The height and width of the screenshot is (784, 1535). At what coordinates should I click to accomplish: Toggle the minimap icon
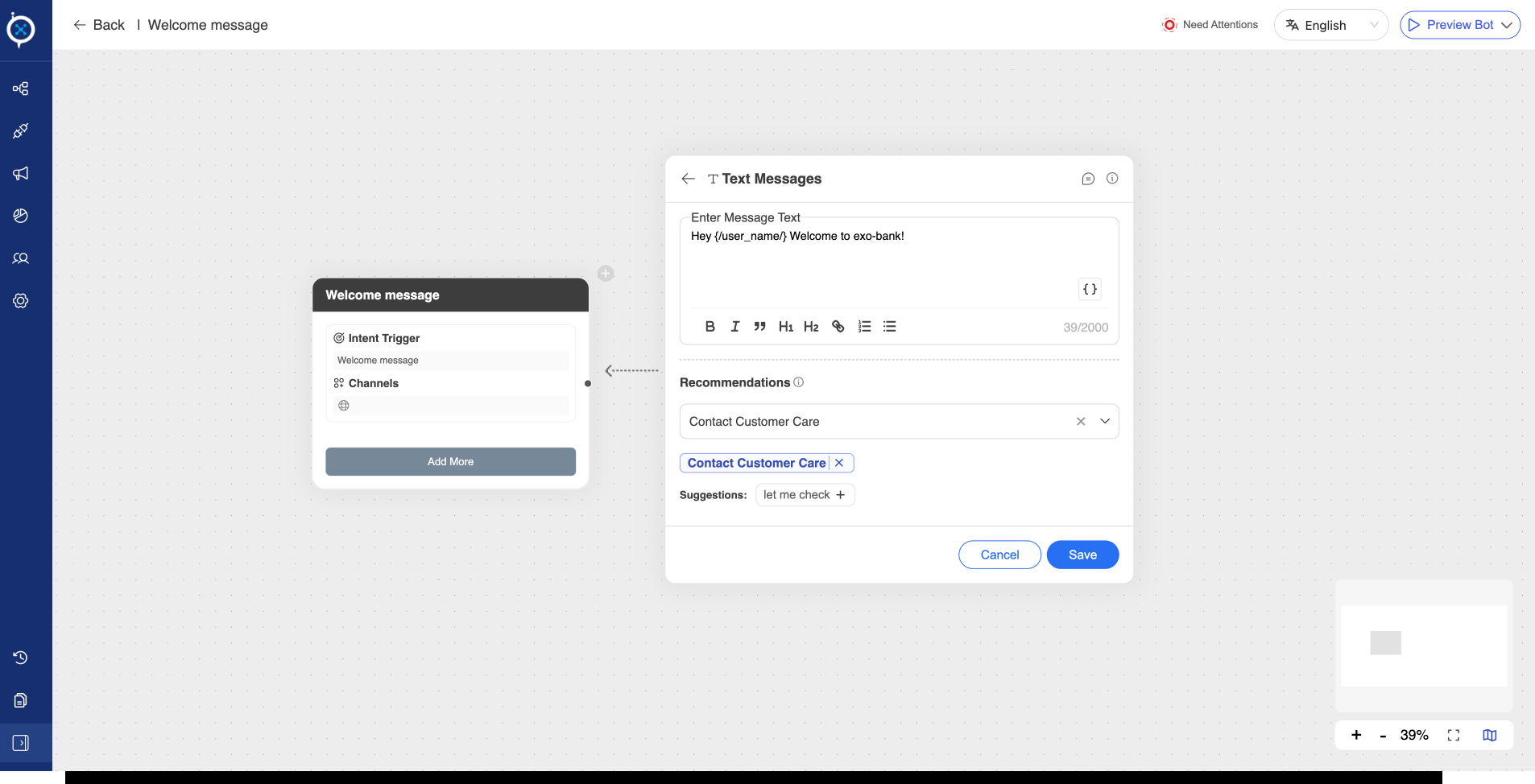[1490, 735]
